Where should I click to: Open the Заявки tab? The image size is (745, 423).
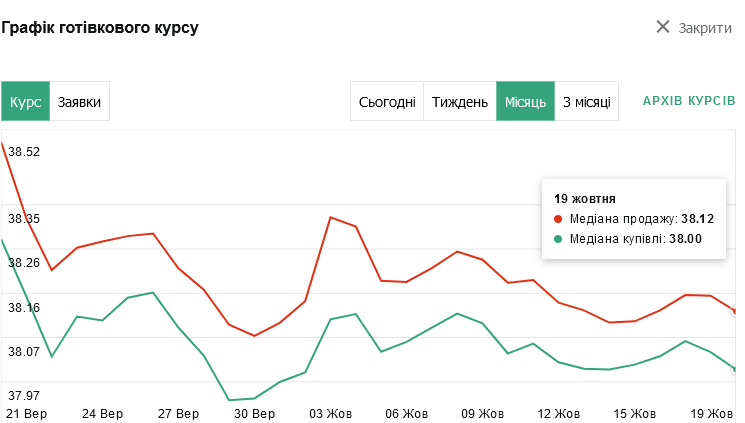pyautogui.click(x=80, y=102)
